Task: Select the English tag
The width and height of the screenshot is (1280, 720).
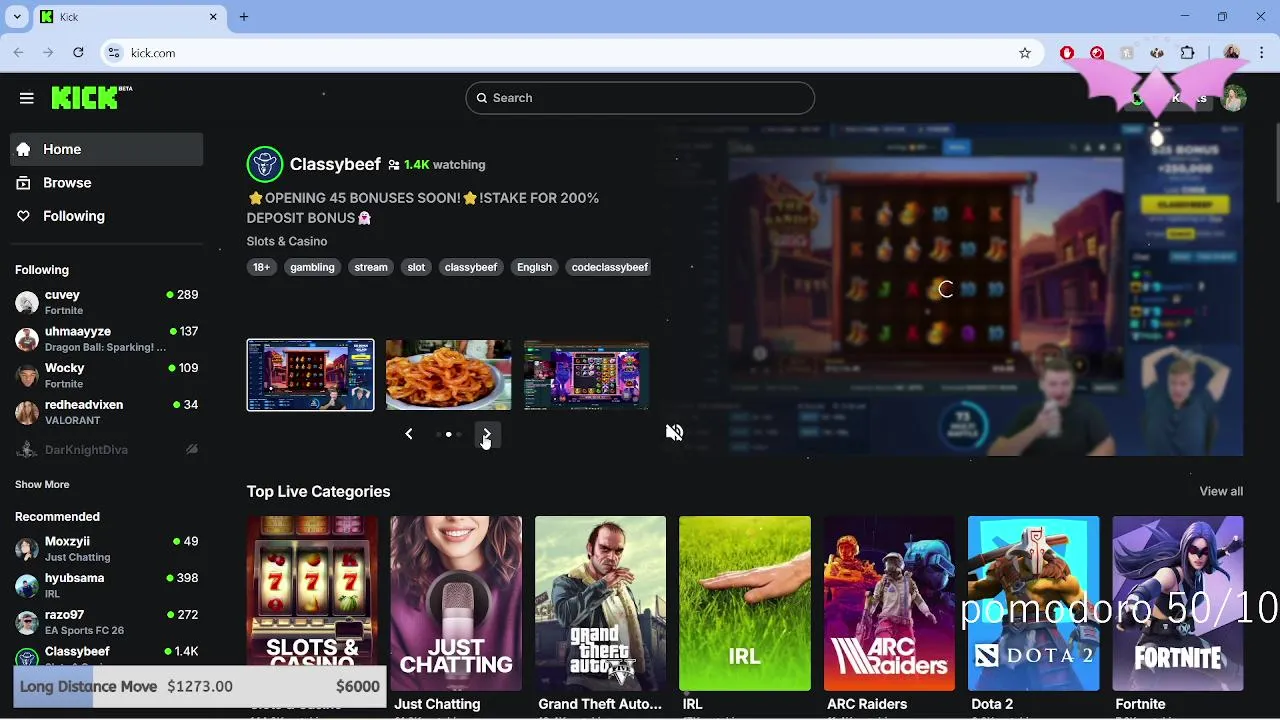Action: (534, 267)
